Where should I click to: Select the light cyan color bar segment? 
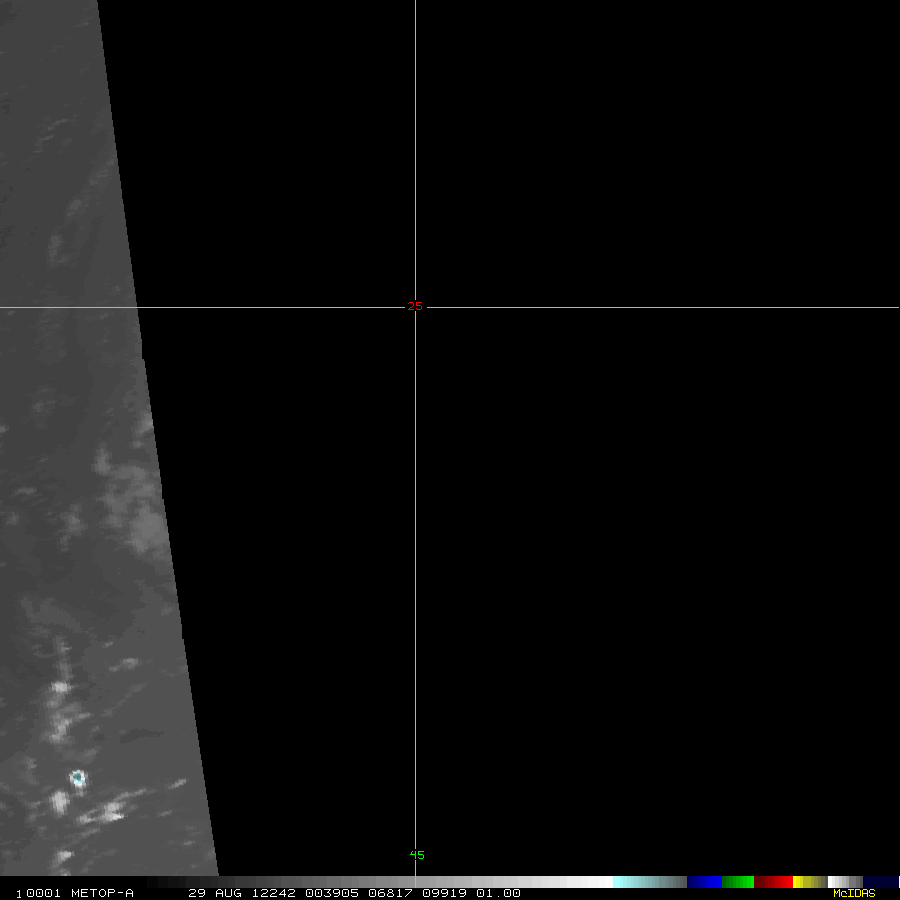click(x=635, y=882)
